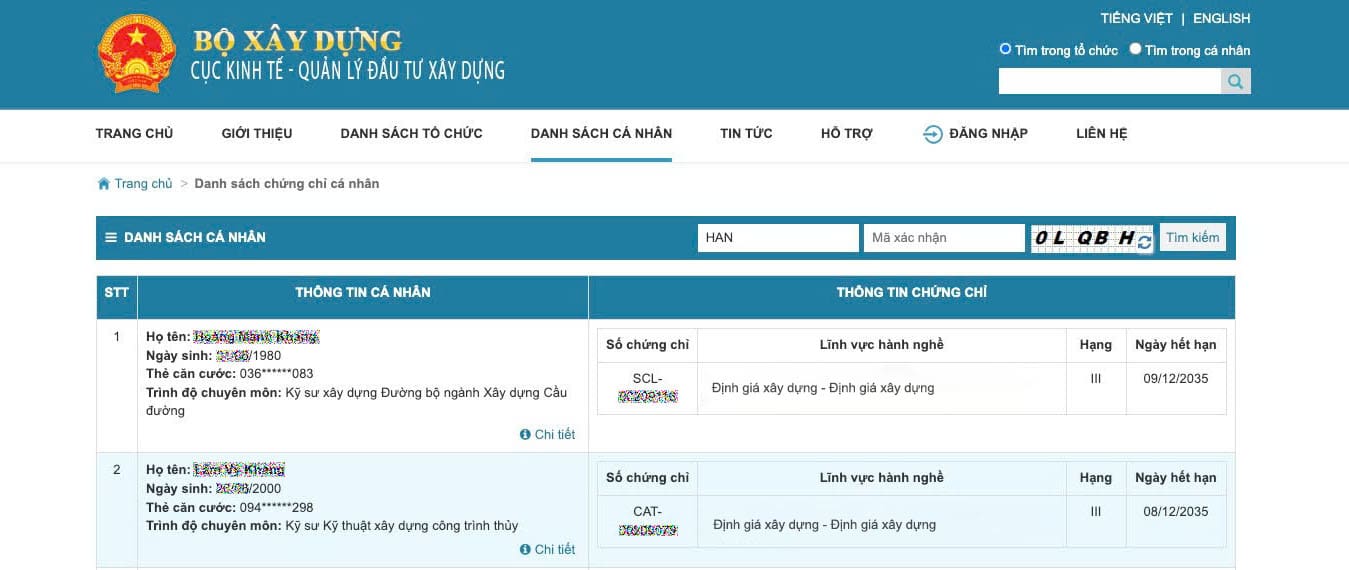Open the Trang chủ menu item

[134, 134]
